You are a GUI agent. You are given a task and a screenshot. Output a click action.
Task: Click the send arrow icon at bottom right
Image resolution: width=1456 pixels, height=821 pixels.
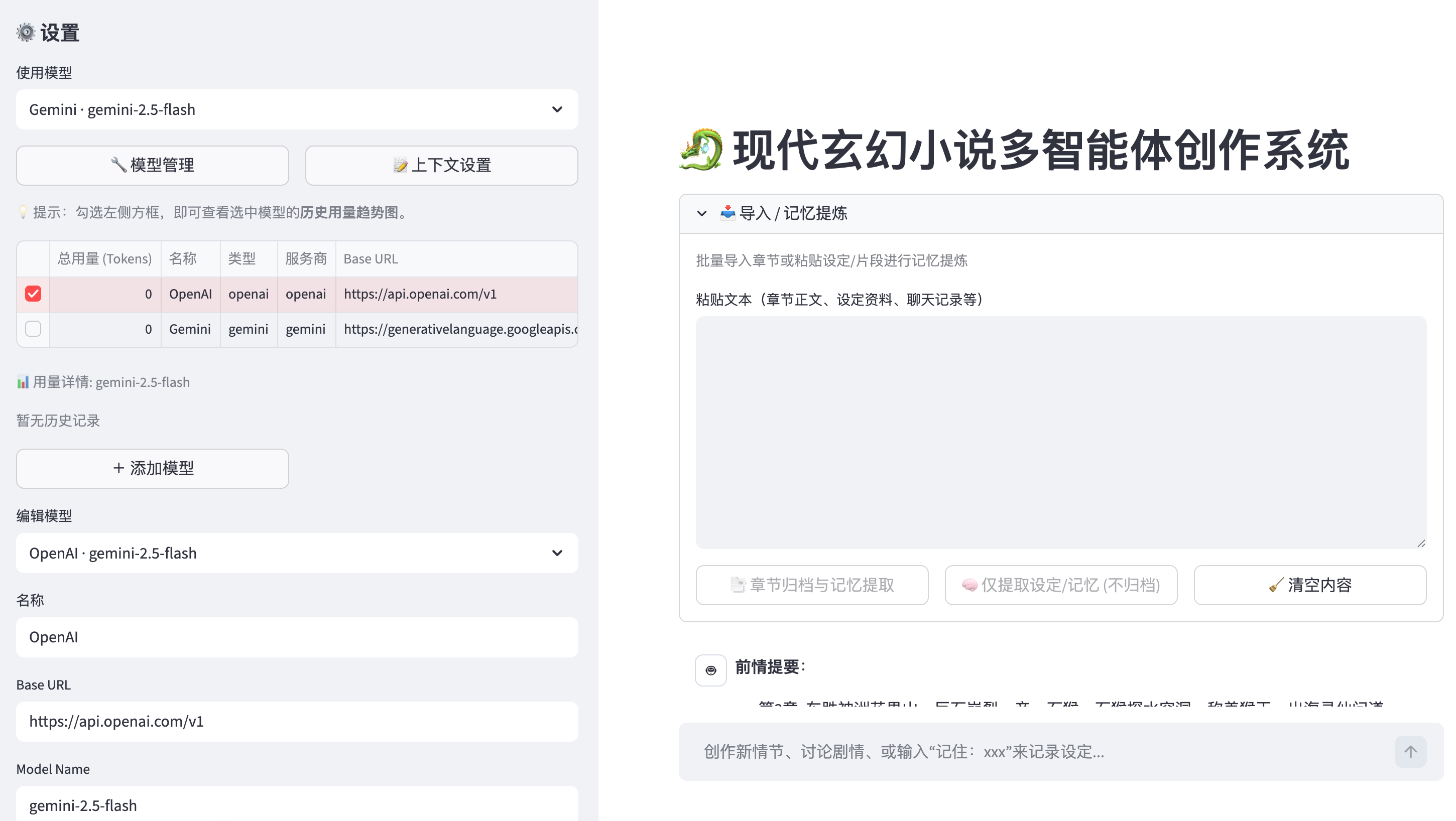pos(1410,752)
